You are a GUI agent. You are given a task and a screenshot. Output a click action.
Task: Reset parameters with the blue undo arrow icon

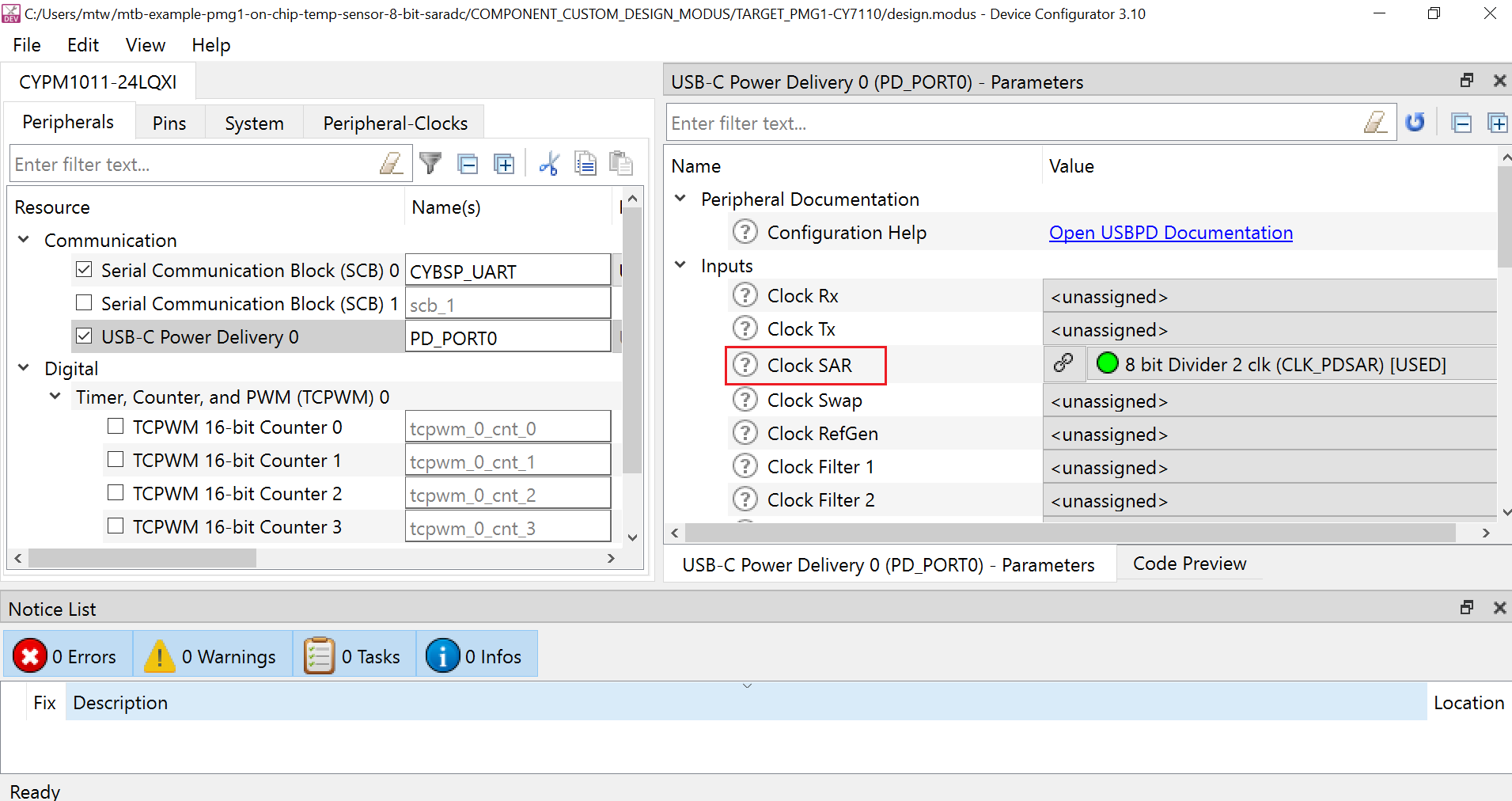[1415, 123]
